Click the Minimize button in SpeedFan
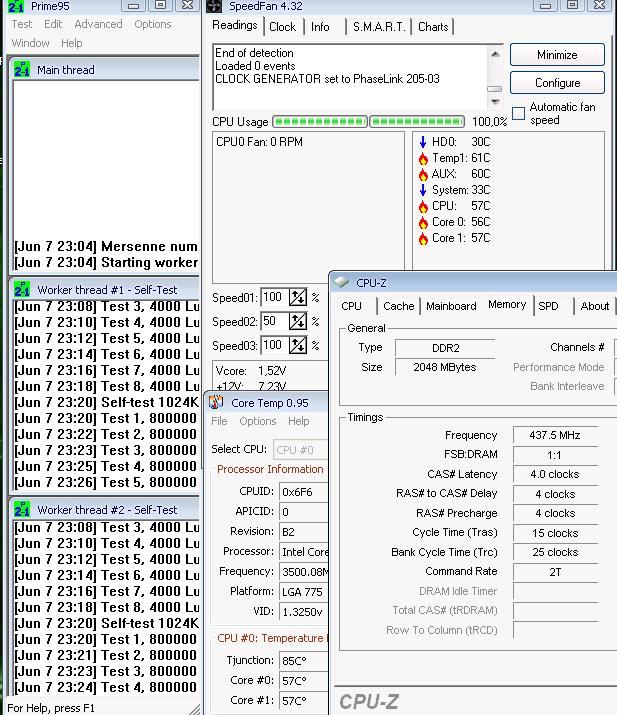Image resolution: width=617 pixels, height=715 pixels. point(557,55)
